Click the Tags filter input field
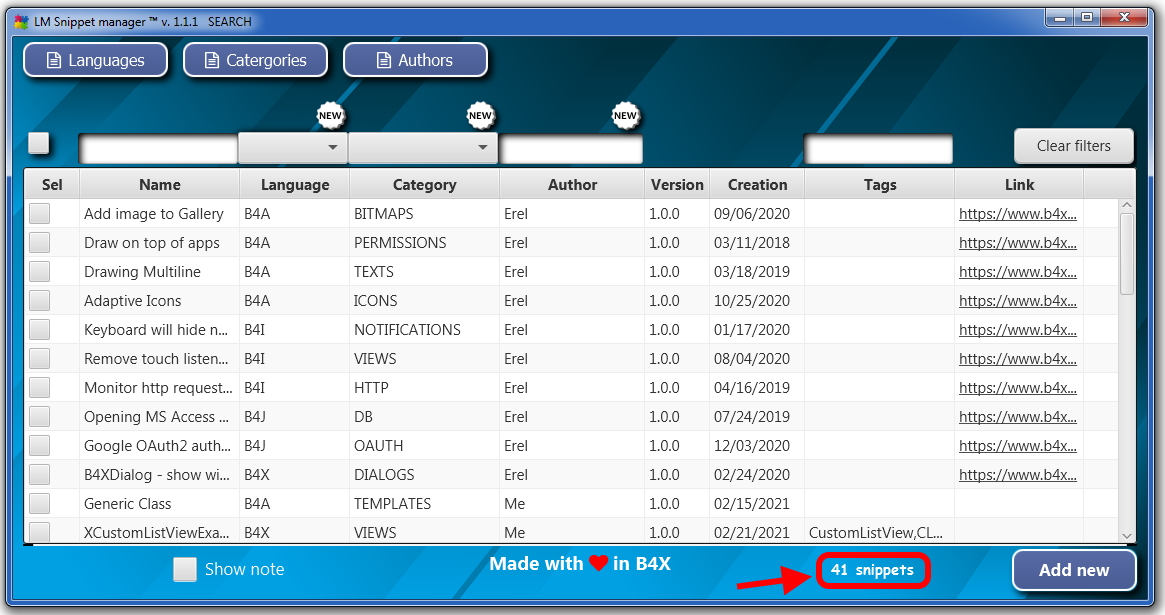This screenshot has height=615, width=1165. click(878, 149)
